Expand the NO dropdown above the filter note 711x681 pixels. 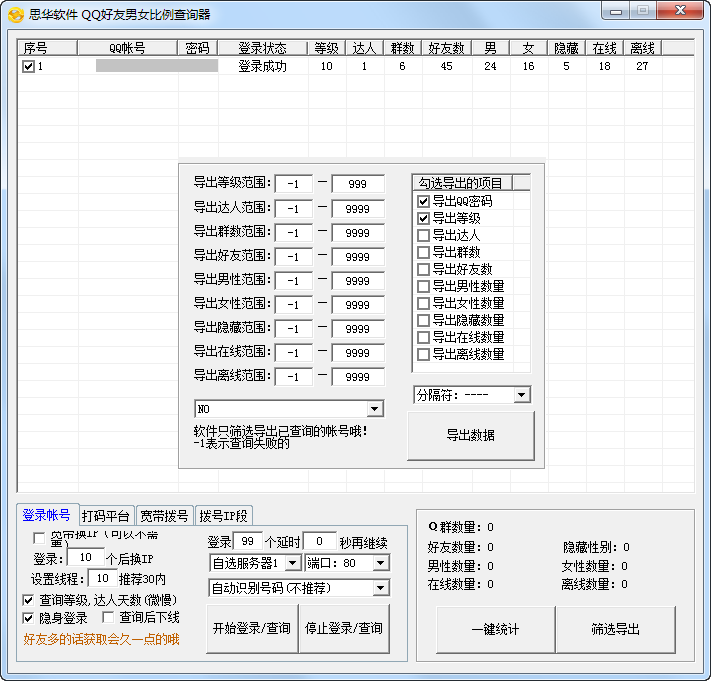(x=374, y=409)
